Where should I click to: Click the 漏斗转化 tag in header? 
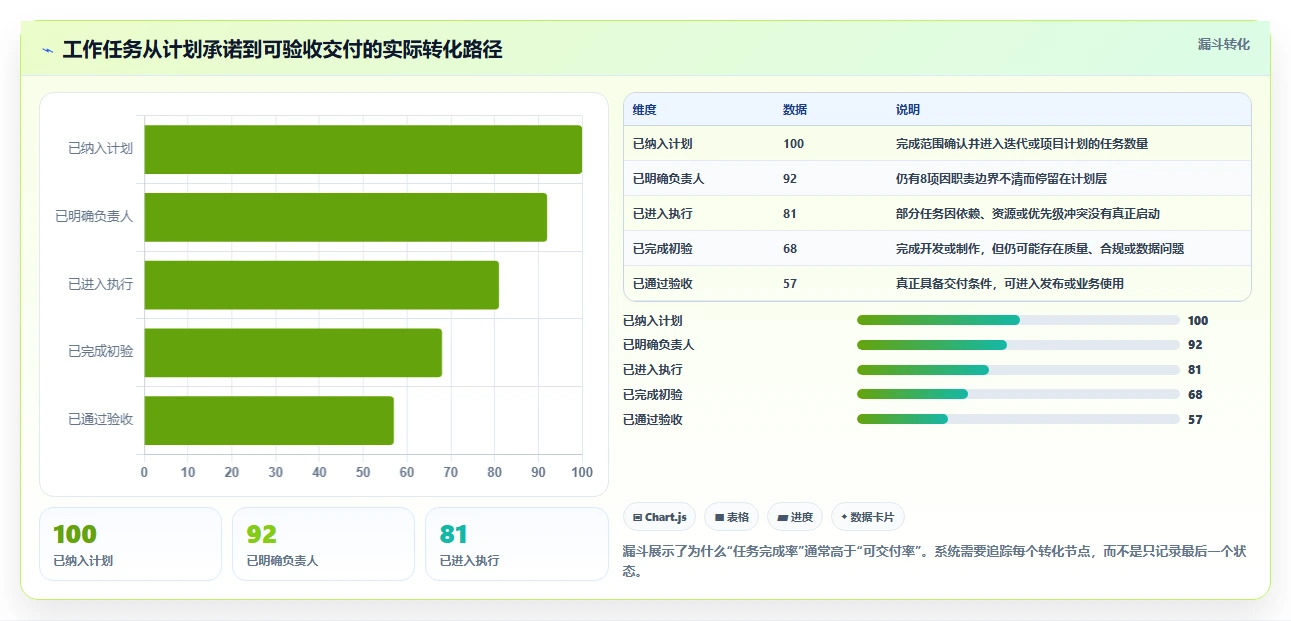coord(1223,44)
